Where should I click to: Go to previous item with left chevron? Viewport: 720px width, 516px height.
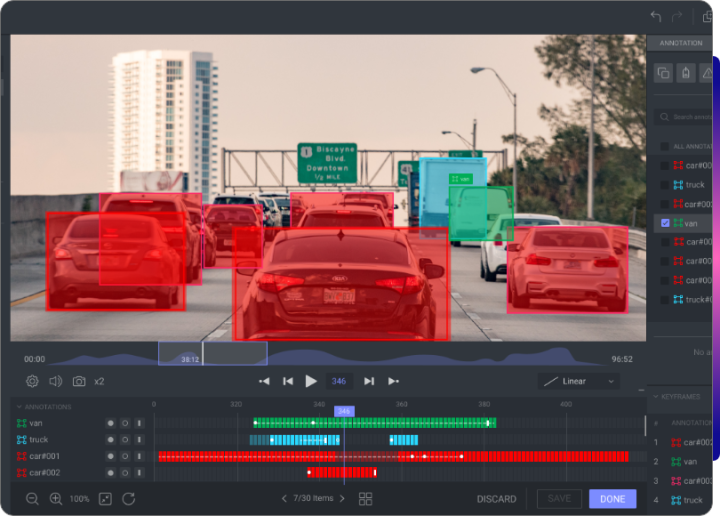tap(284, 499)
